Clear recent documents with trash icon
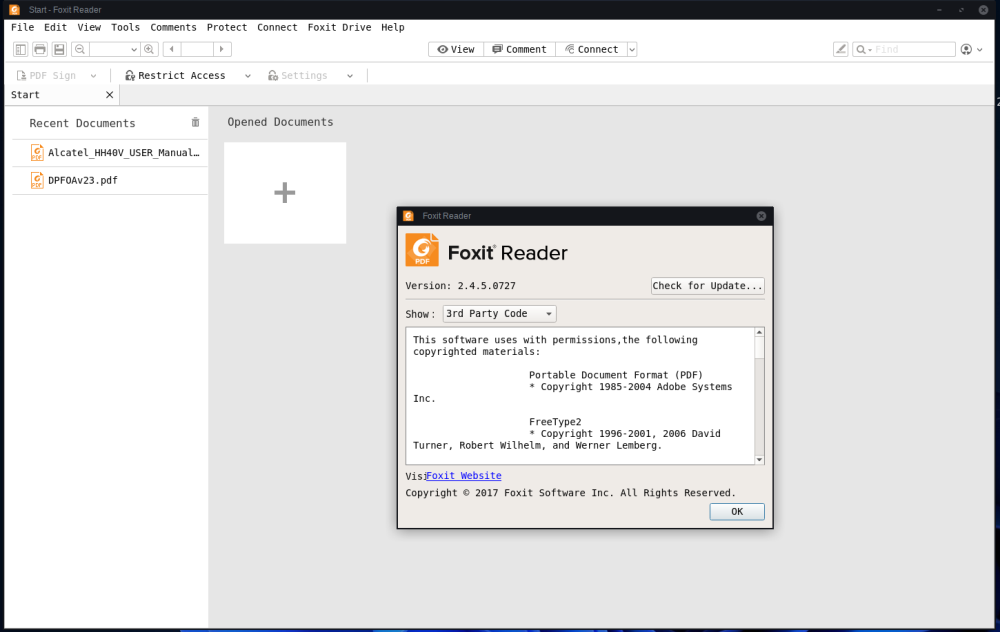Screen dimensions: 1000x632 [195, 122]
